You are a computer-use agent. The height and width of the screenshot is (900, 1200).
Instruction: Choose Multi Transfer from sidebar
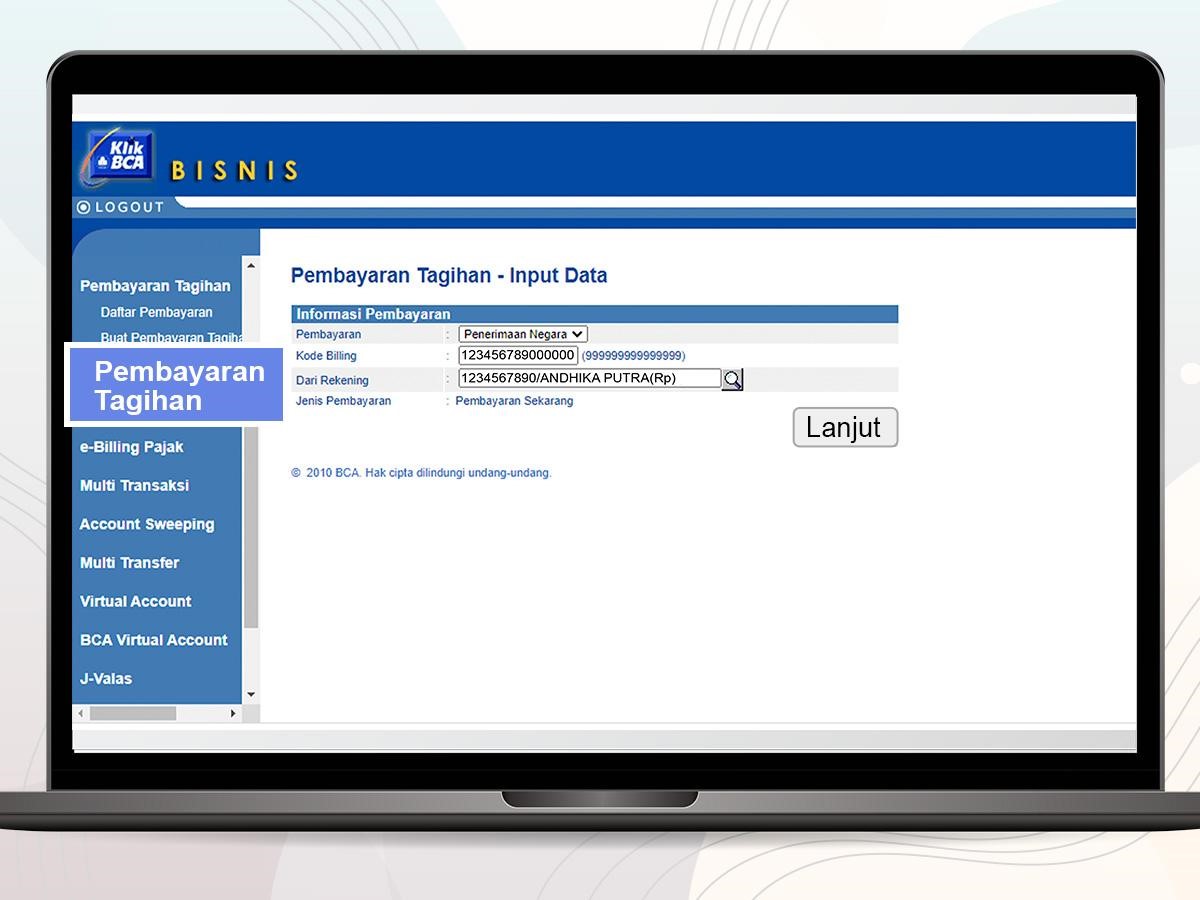click(x=129, y=563)
